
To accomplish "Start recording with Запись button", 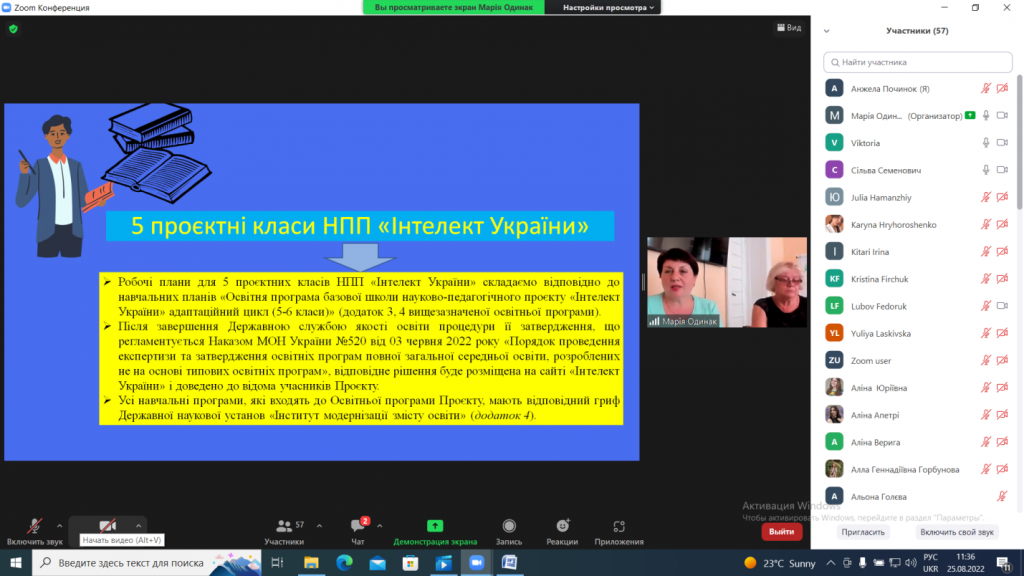I will [x=509, y=532].
